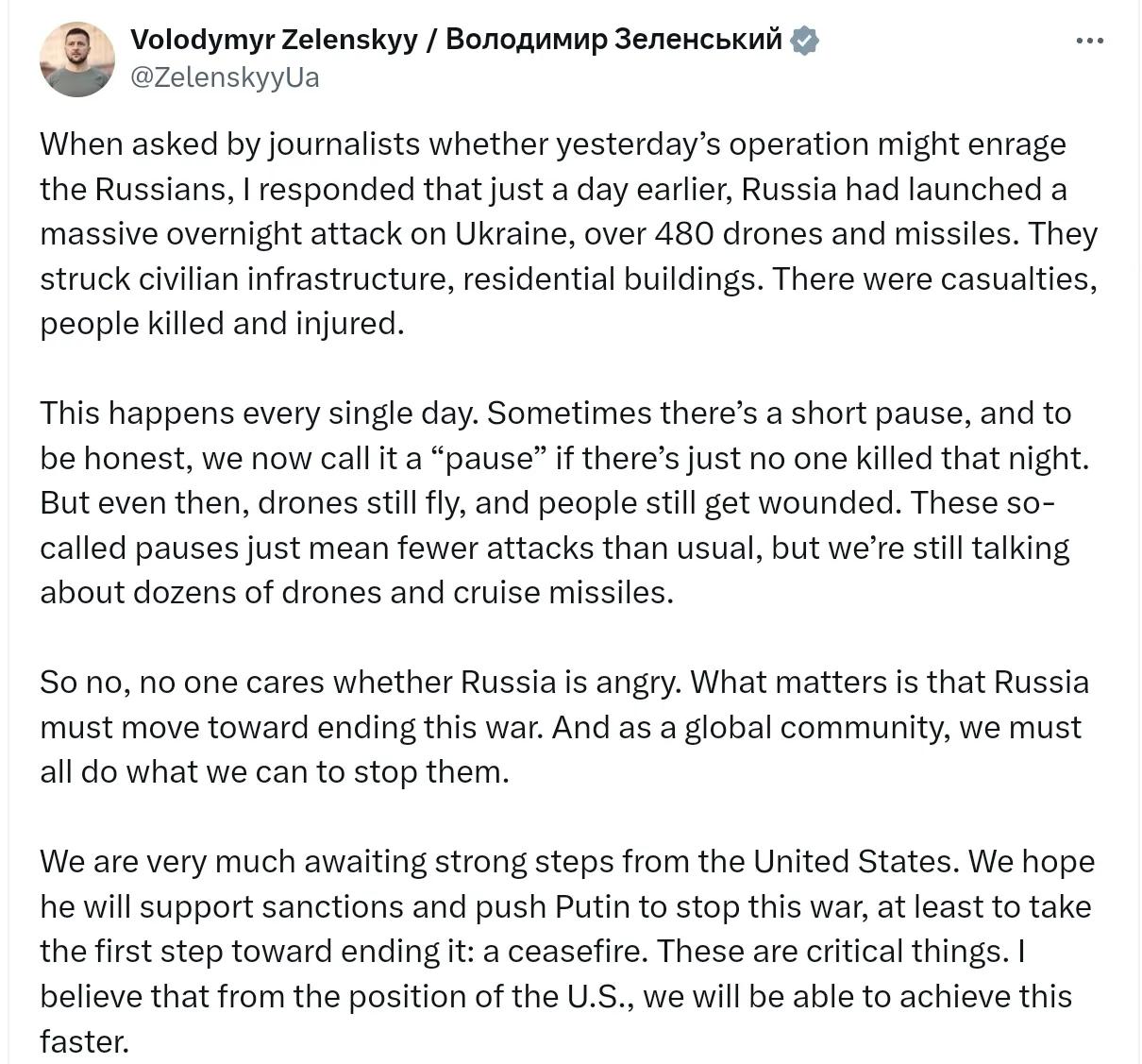
Task: Click the words 'United States' in the last paragraph
Action: coord(853,861)
